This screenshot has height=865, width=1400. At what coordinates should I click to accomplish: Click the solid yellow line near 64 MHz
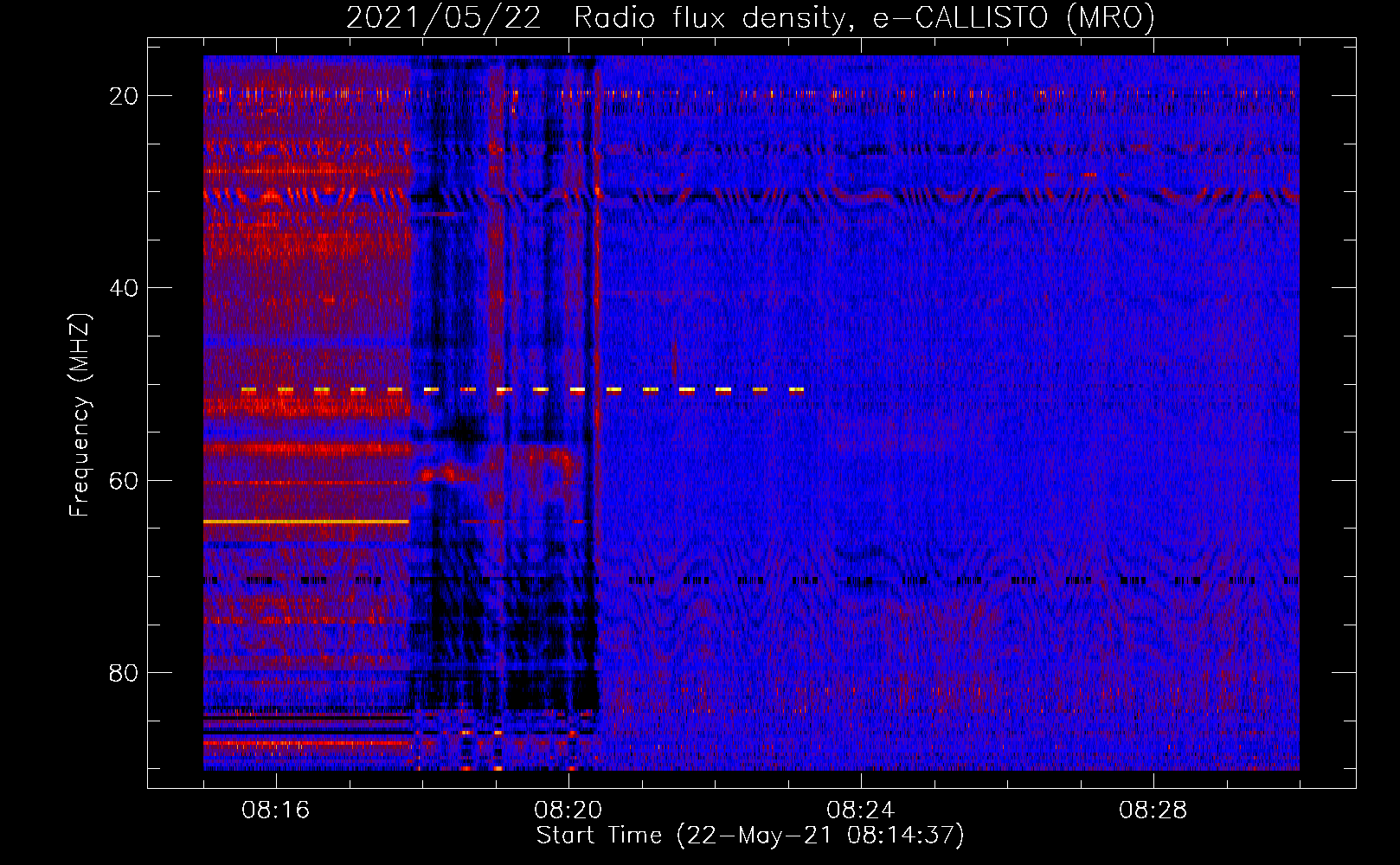[306, 522]
